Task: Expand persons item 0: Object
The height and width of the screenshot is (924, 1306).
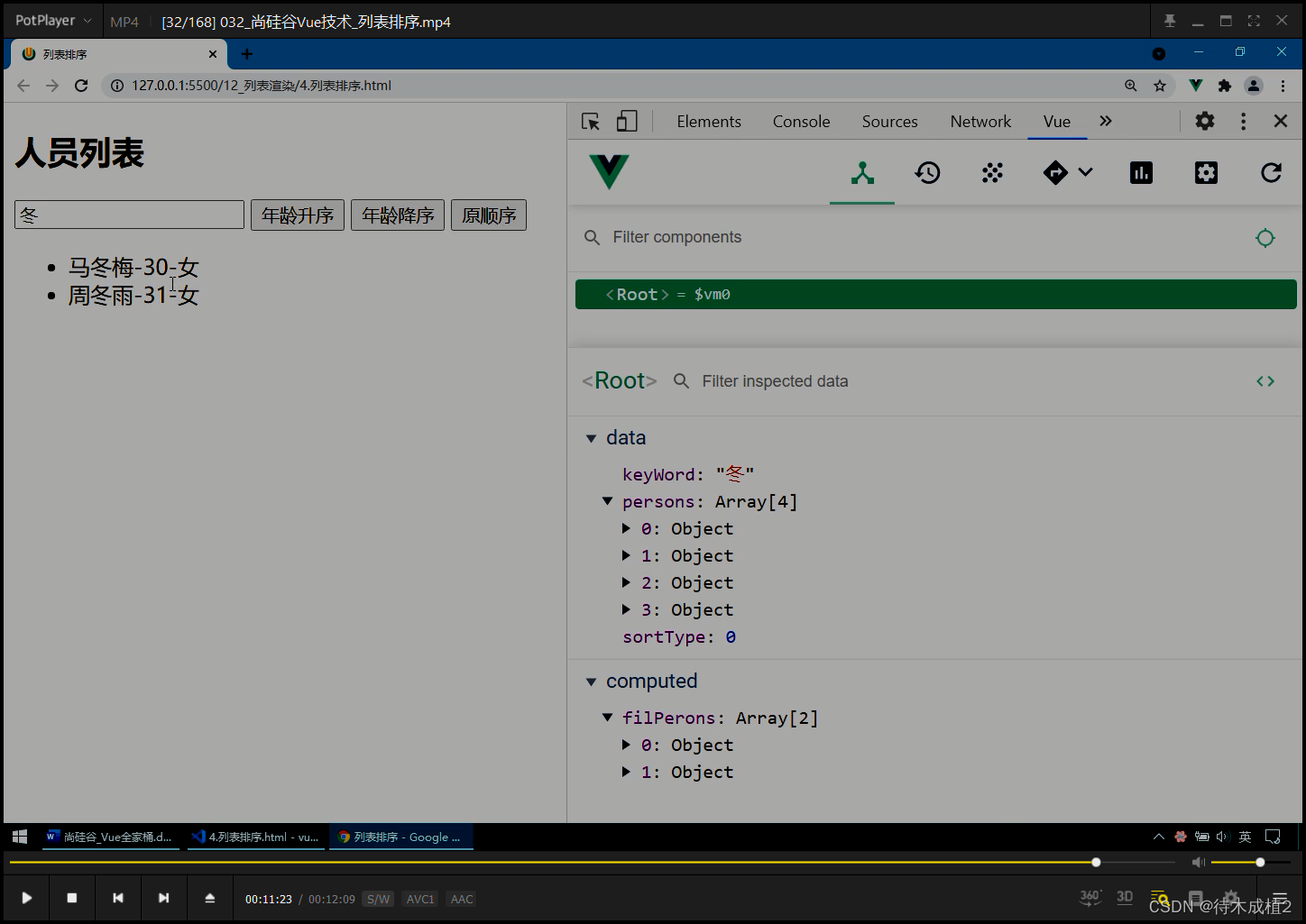Action: click(x=626, y=528)
